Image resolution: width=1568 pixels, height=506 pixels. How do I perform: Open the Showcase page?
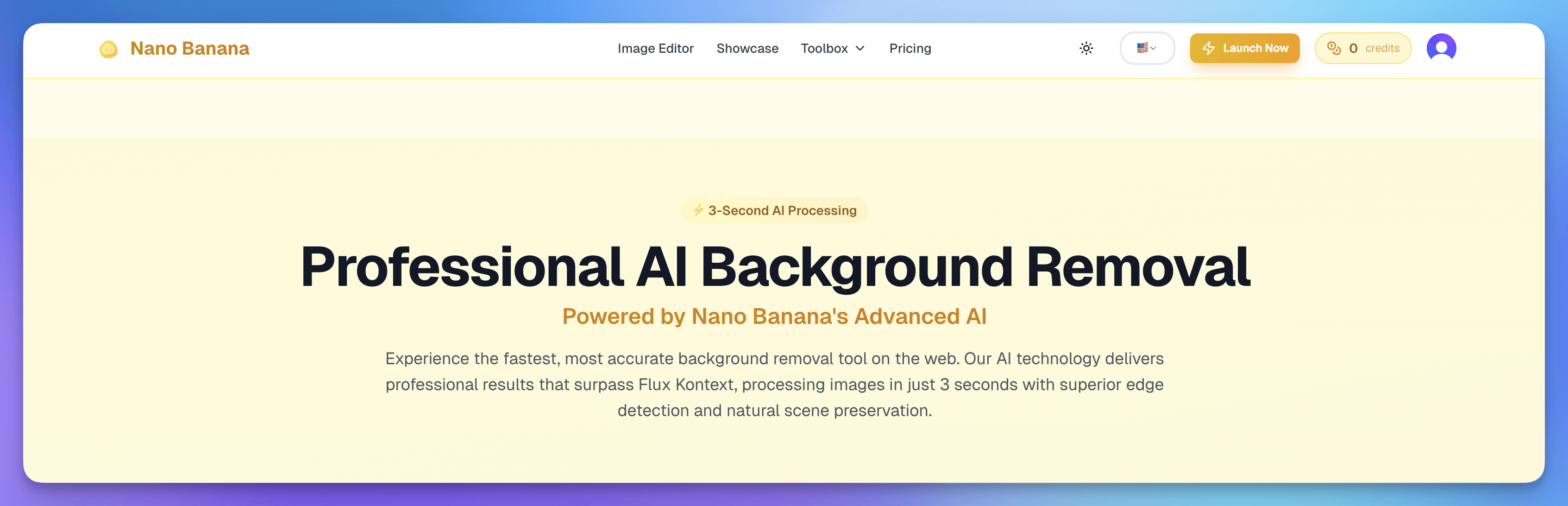point(747,48)
